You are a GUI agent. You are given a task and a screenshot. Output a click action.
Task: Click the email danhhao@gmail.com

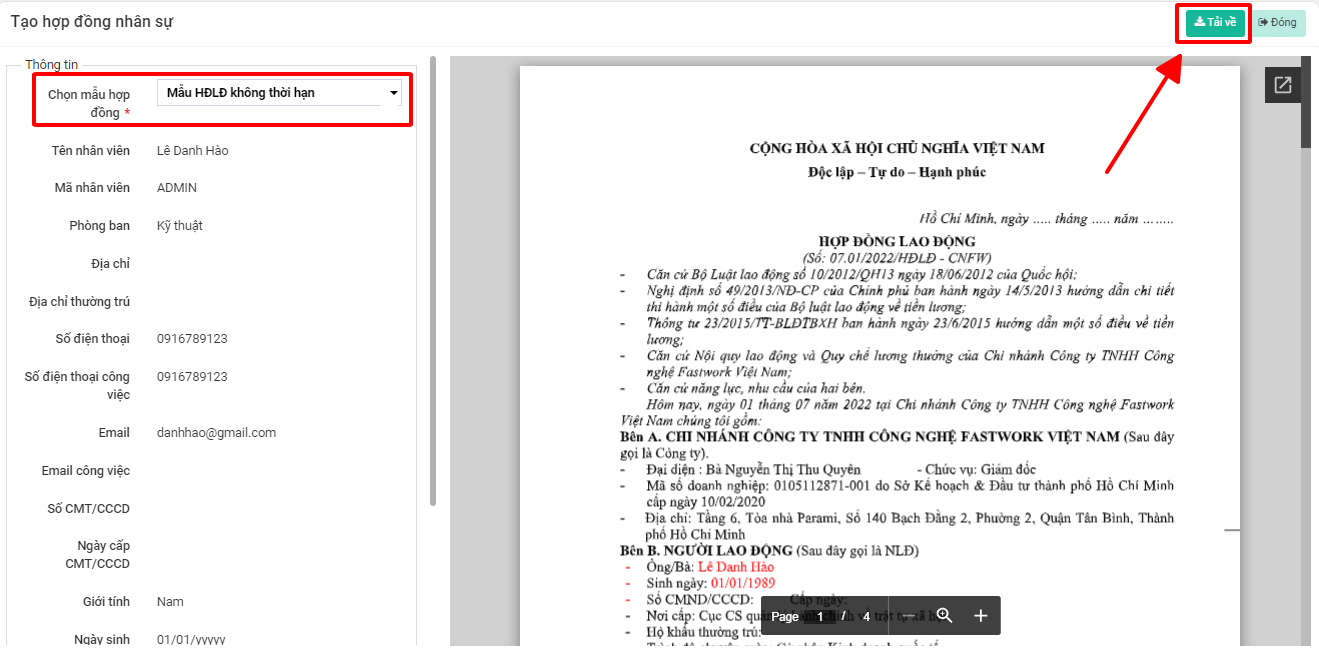point(216,433)
